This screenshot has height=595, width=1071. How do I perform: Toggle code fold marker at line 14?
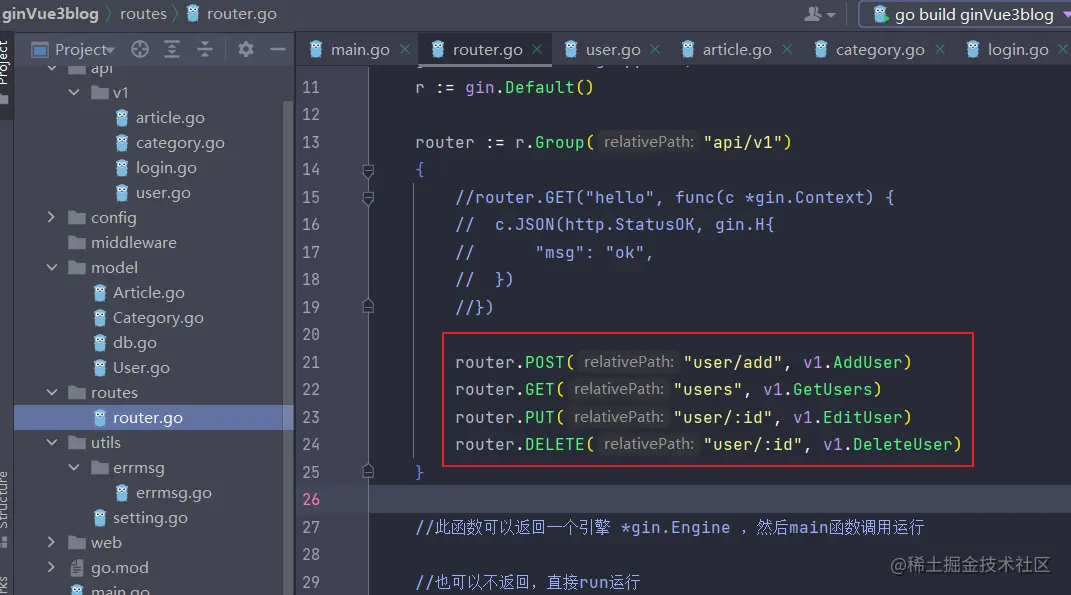click(368, 170)
